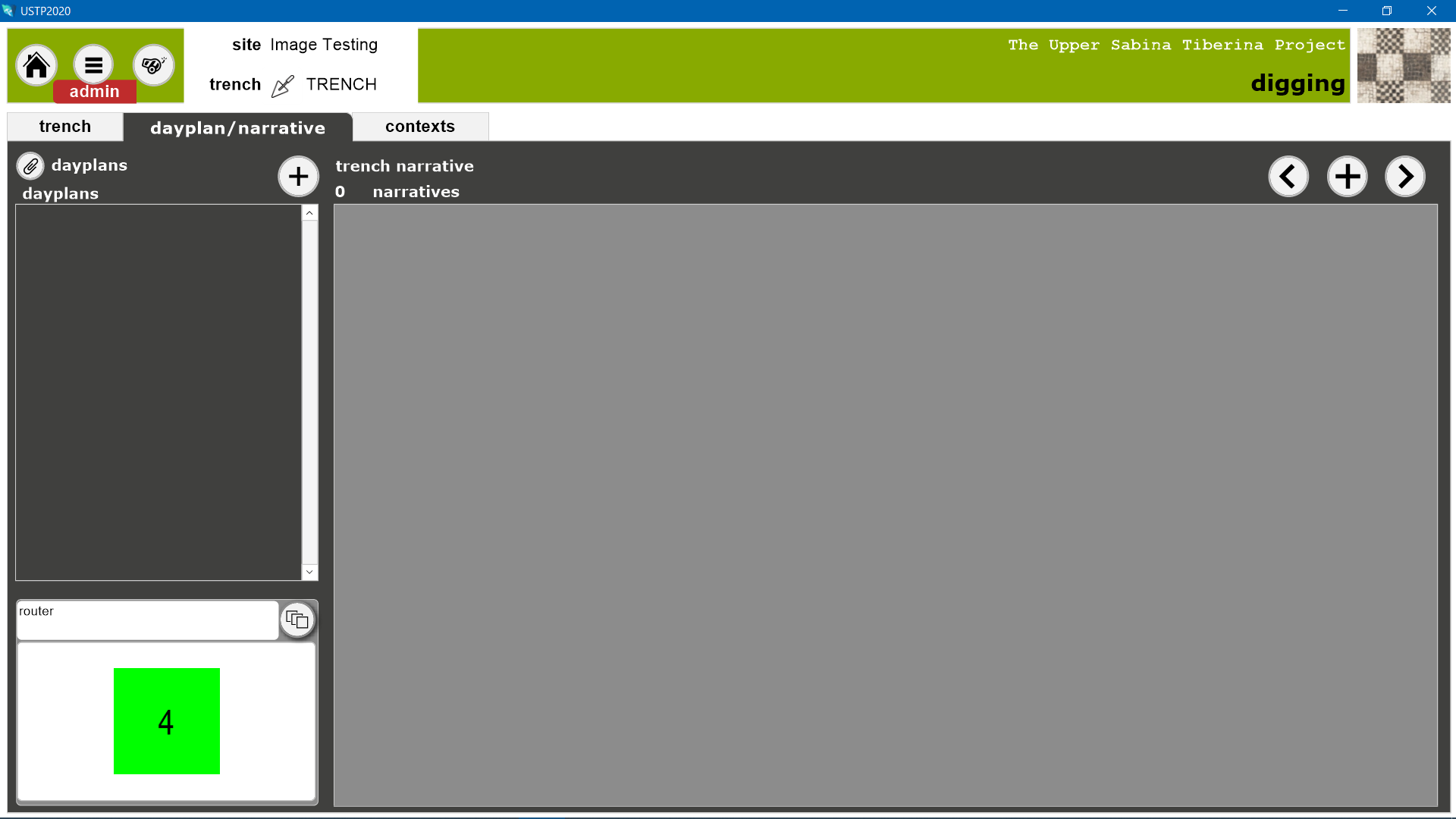This screenshot has width=1456, height=819.
Task: Click the red admin badge
Action: point(95,92)
